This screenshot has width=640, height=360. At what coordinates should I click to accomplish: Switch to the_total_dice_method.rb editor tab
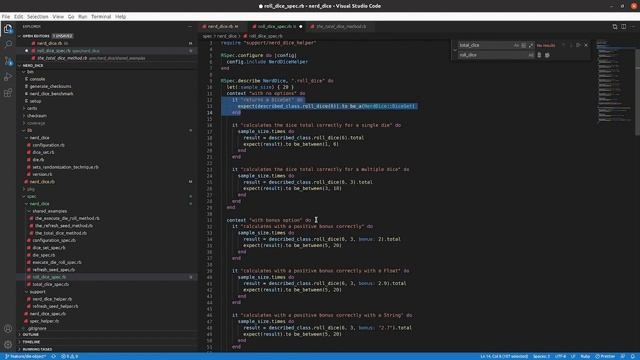341,27
